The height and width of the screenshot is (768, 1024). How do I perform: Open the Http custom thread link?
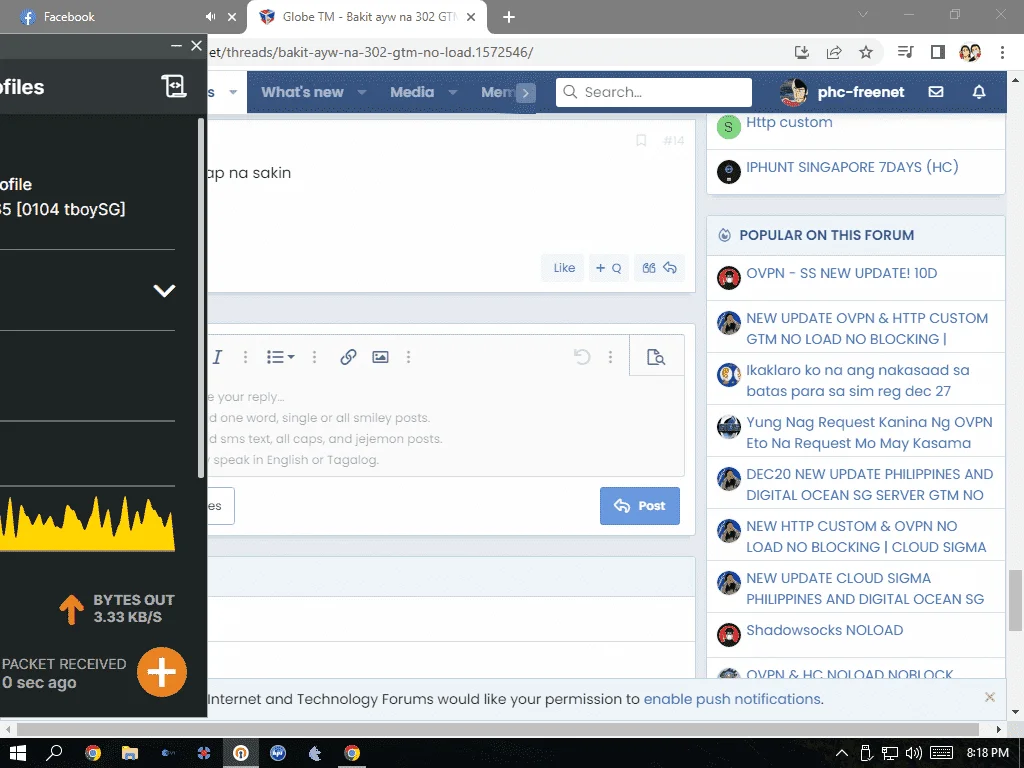click(789, 122)
